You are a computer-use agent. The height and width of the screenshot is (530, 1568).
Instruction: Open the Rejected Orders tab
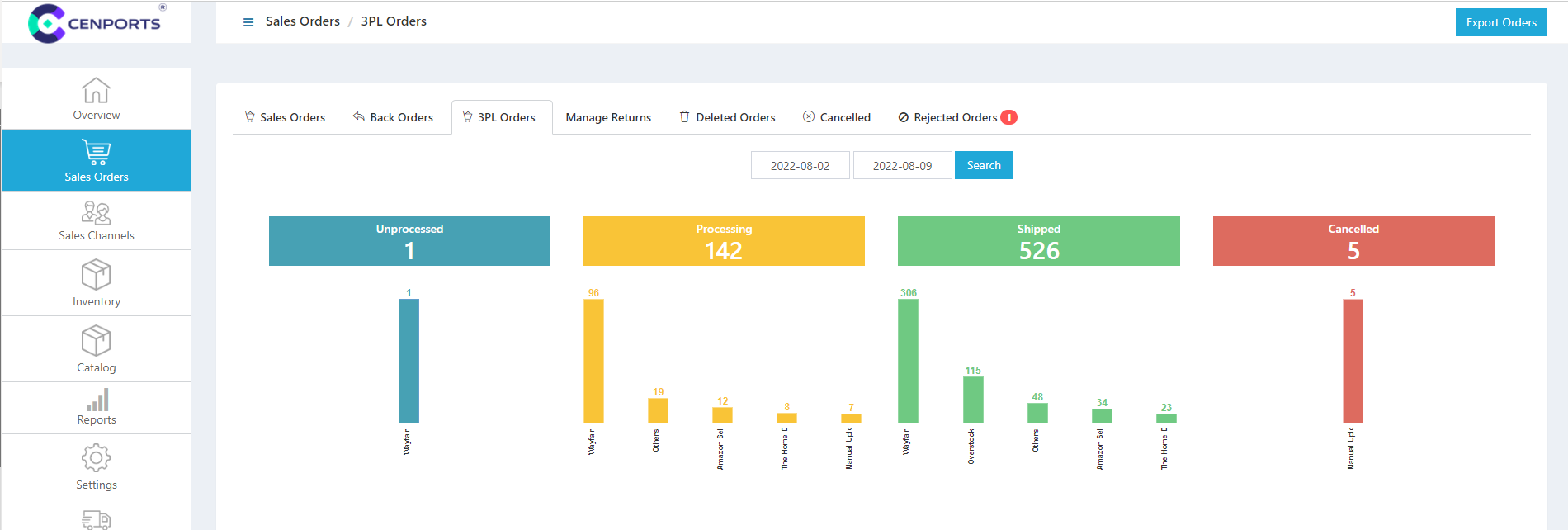tap(957, 117)
